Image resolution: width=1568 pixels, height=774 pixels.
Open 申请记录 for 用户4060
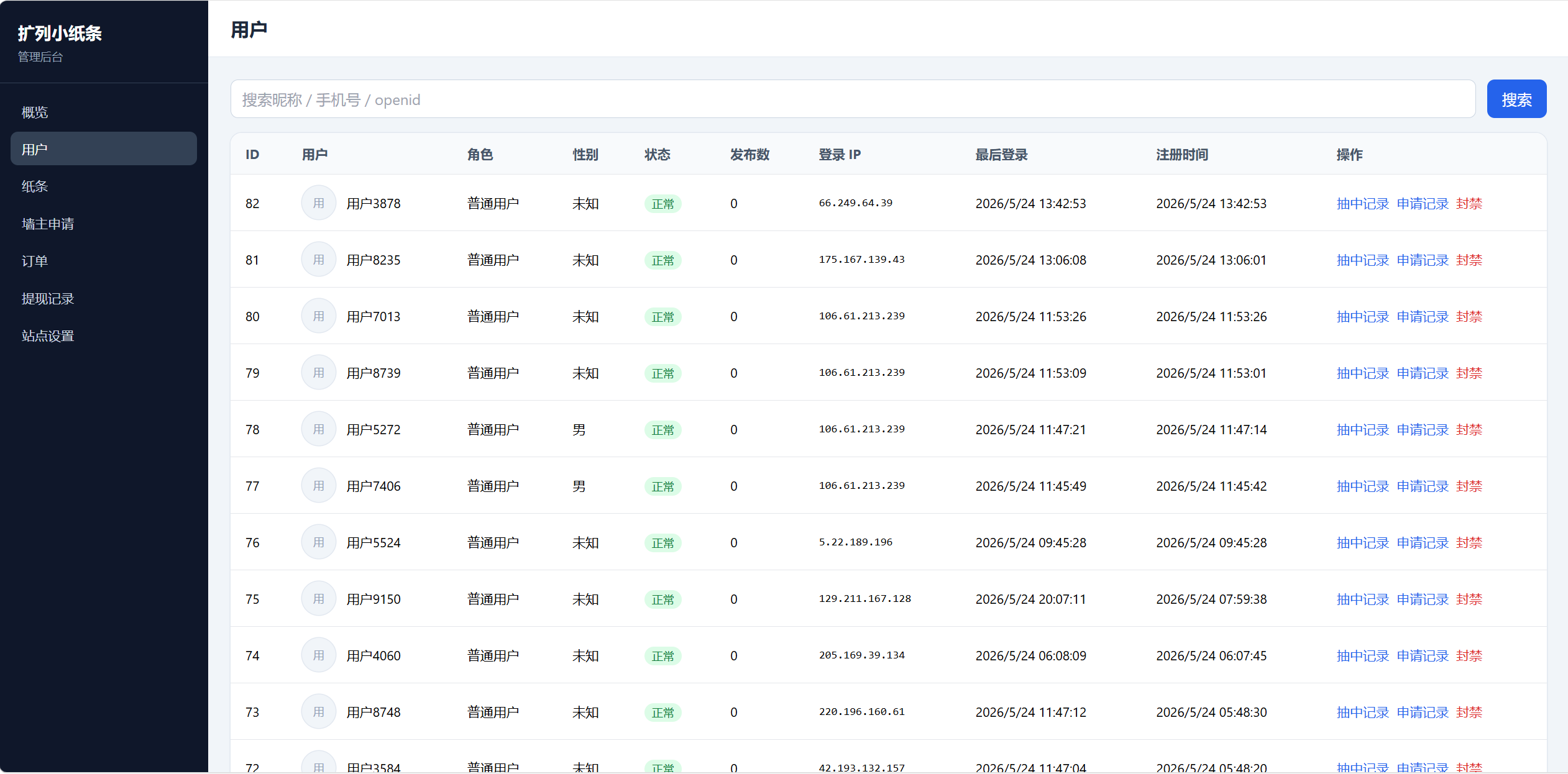tap(1423, 656)
